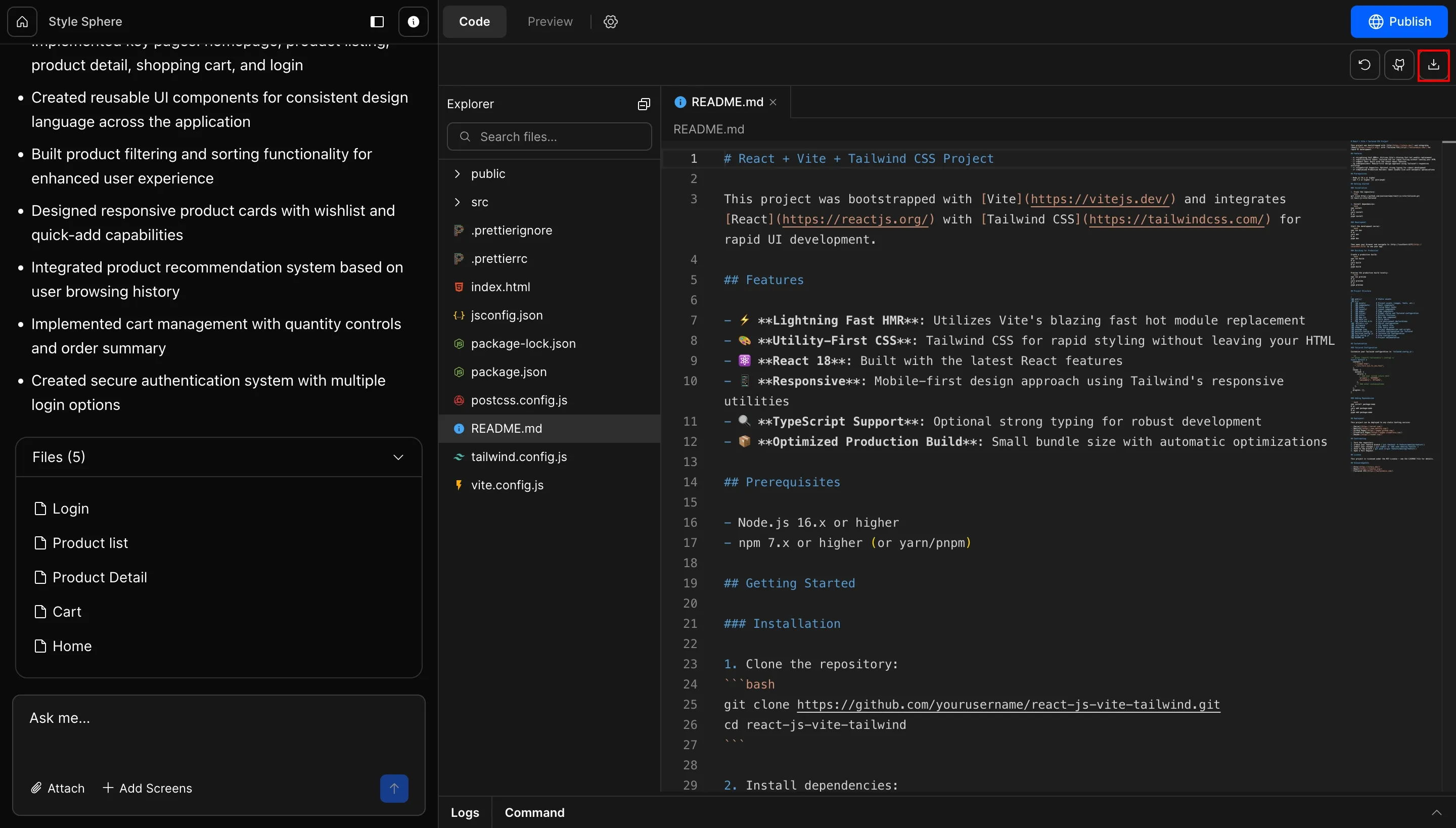Open the settings gear icon

coord(610,22)
